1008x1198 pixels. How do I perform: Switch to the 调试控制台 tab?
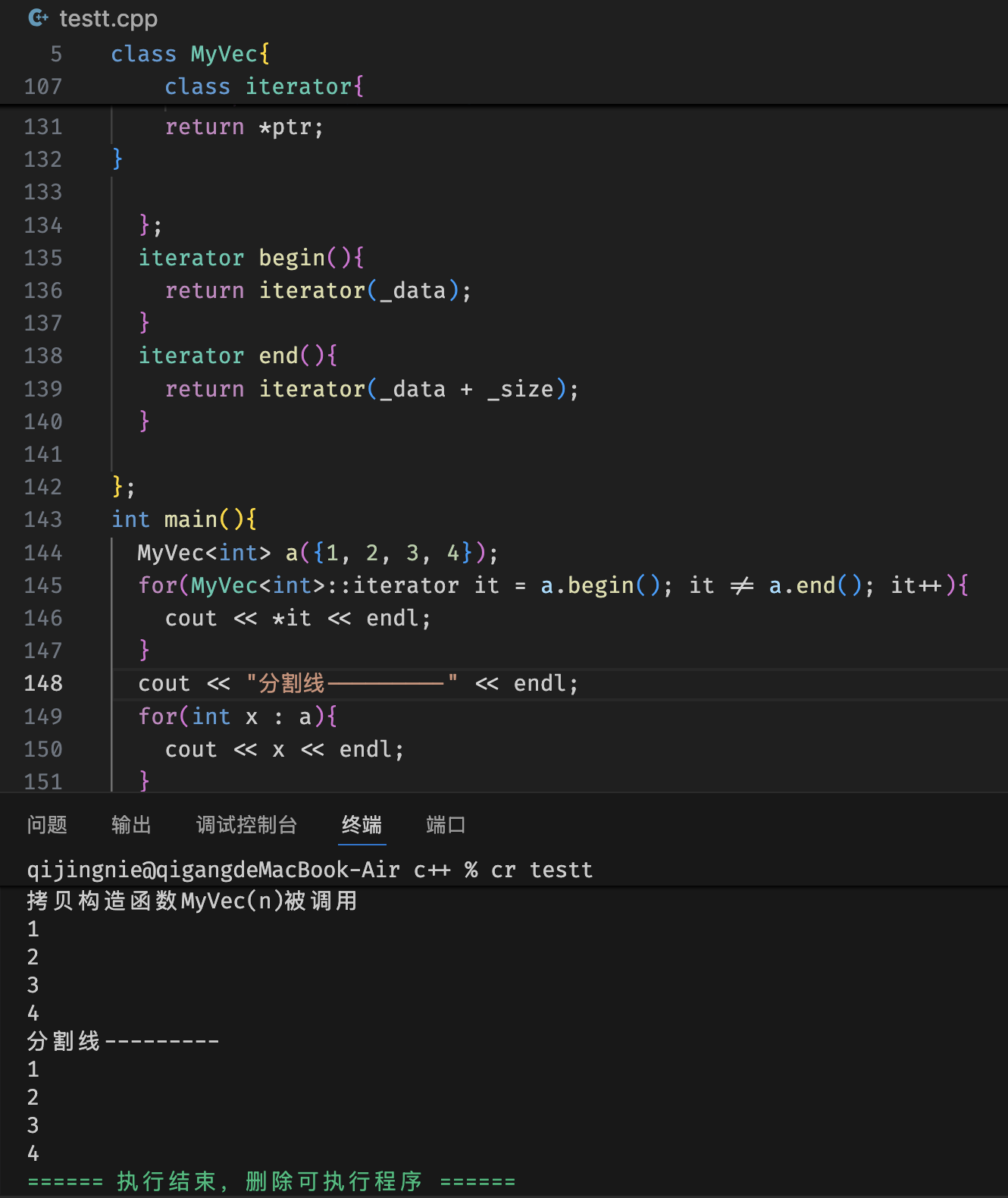tap(246, 824)
